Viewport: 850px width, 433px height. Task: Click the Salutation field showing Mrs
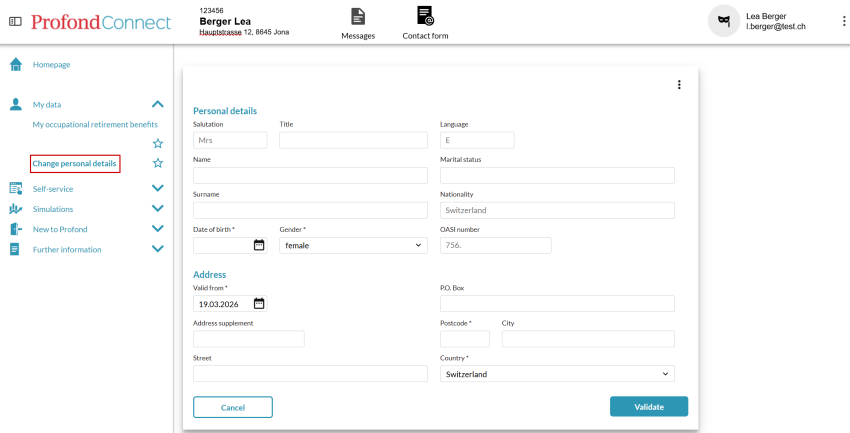coord(230,140)
